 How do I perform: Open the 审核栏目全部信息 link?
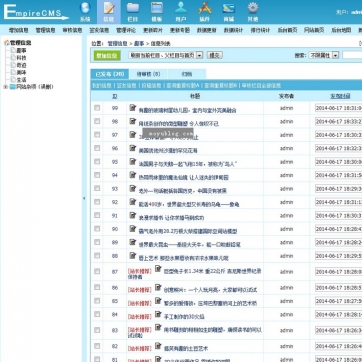tap(261, 86)
